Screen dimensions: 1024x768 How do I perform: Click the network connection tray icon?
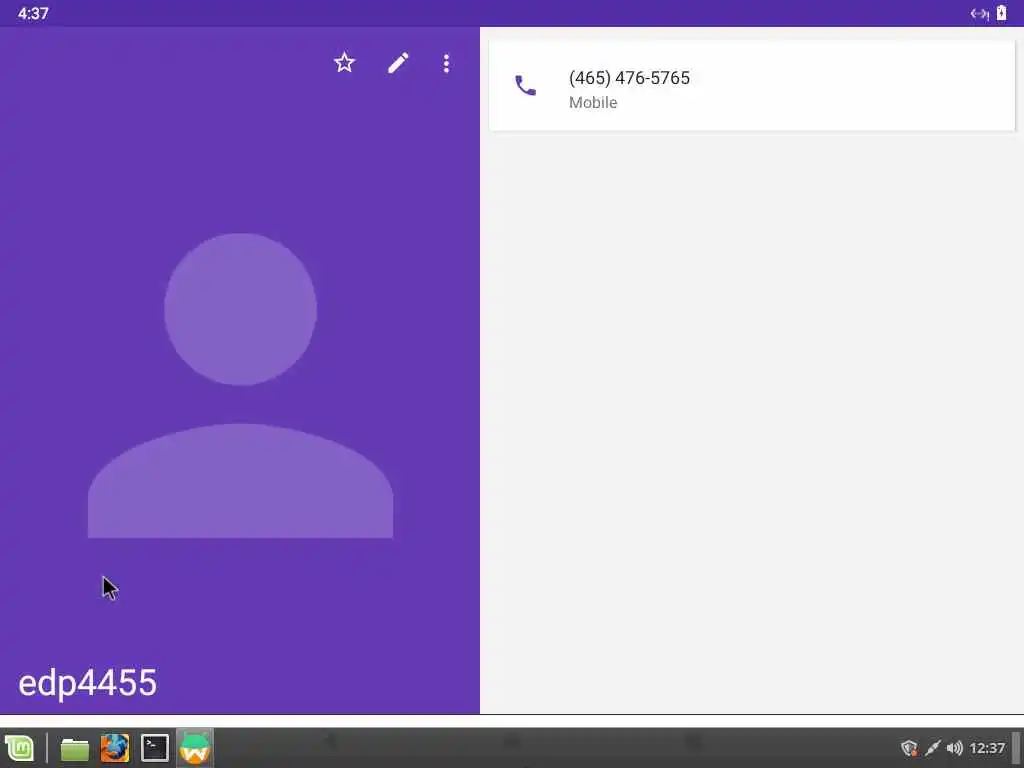[933, 748]
